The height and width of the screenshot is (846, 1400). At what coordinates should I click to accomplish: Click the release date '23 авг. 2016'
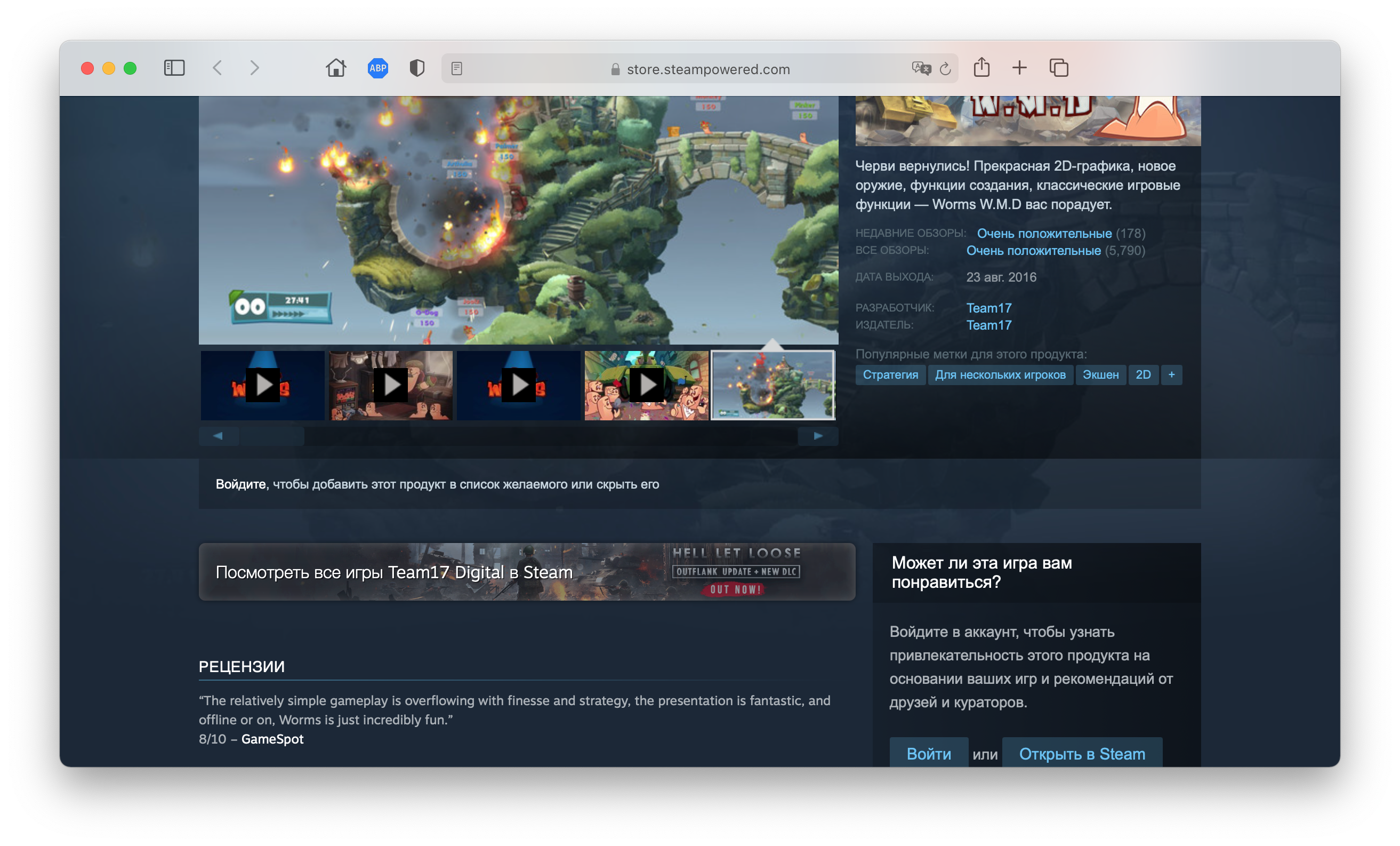(1001, 277)
